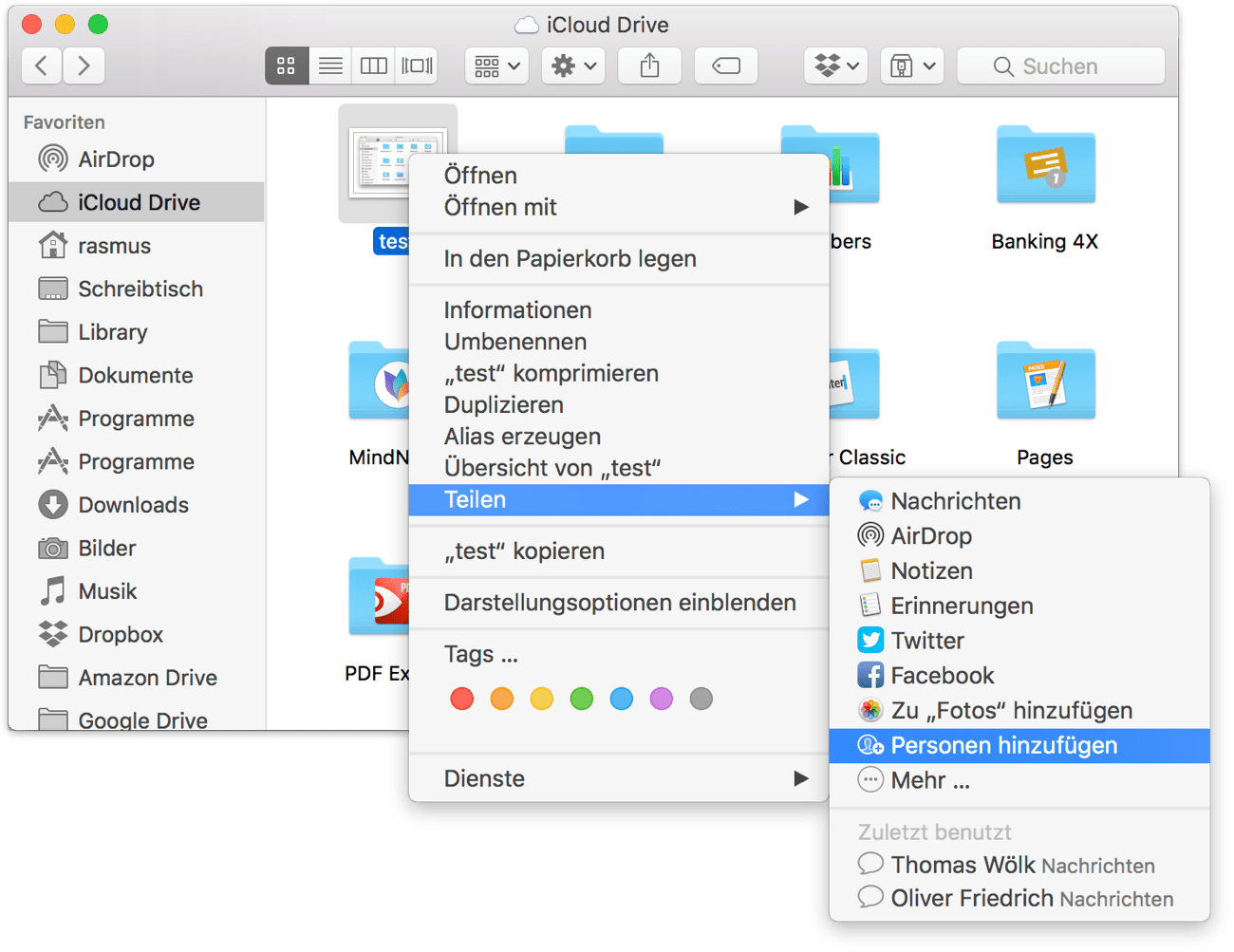This screenshot has width=1234, height=952.
Task: Click Mehr … in the share submenu
Action: [x=1019, y=780]
